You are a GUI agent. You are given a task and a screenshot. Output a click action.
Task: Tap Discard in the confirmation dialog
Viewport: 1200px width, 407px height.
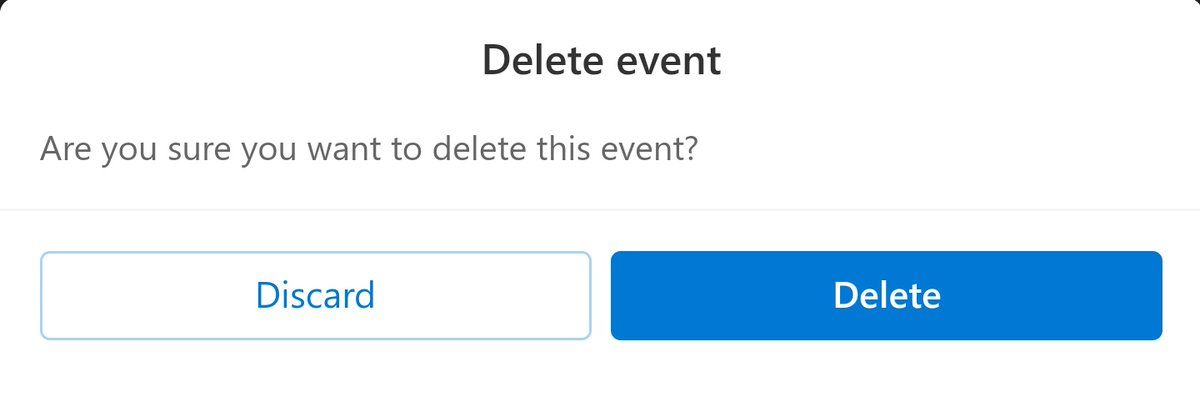point(315,296)
